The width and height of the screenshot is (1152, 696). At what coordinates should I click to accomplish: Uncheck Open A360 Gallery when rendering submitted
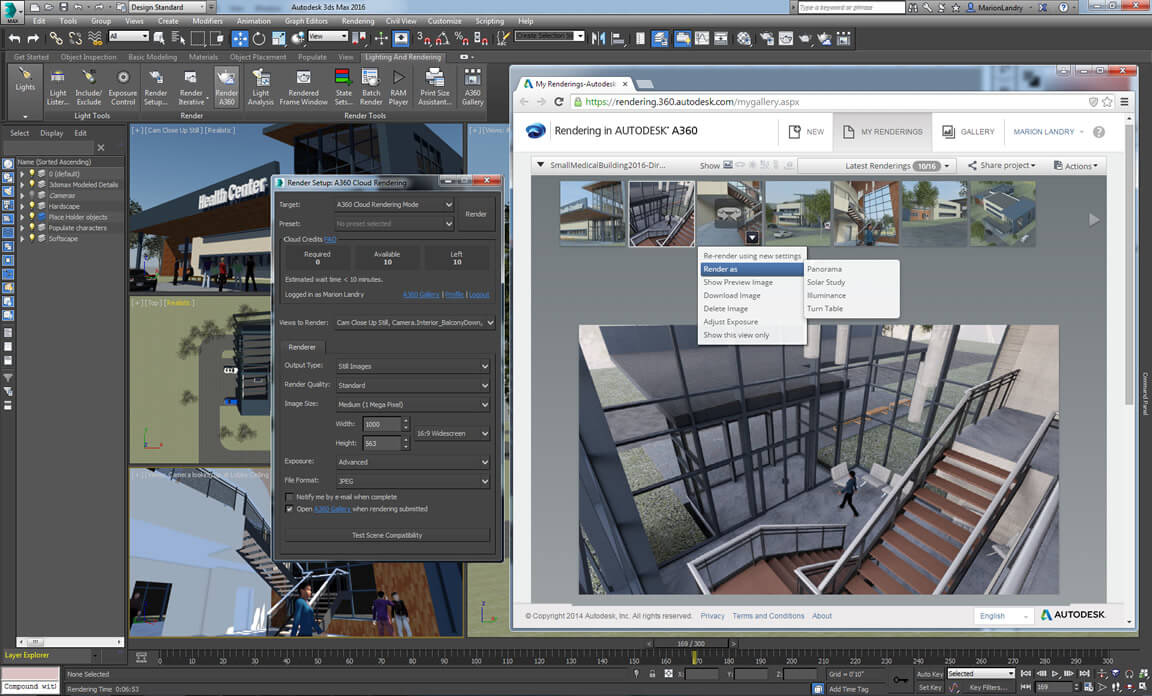(289, 510)
